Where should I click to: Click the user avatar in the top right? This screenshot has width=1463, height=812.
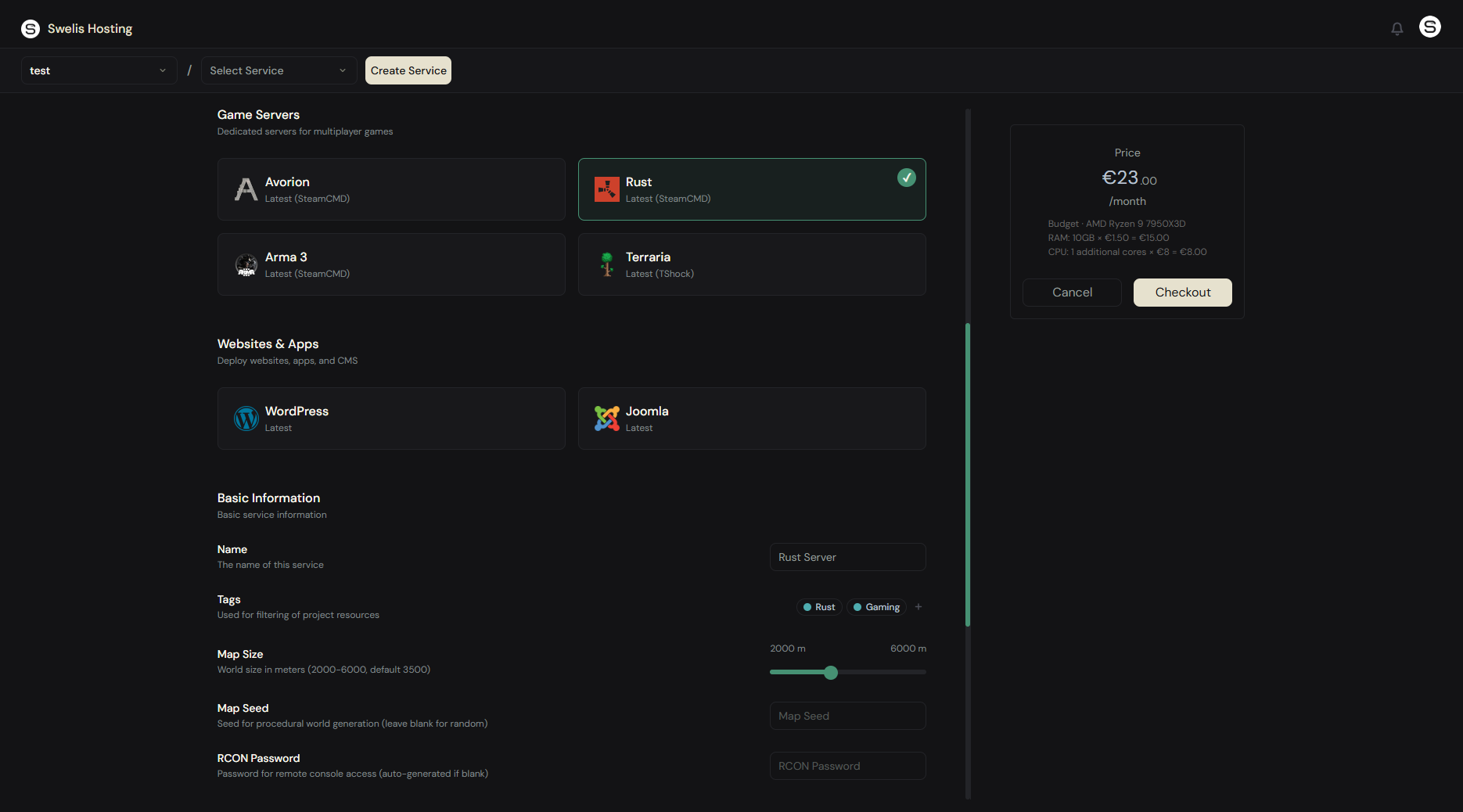coord(1429,26)
